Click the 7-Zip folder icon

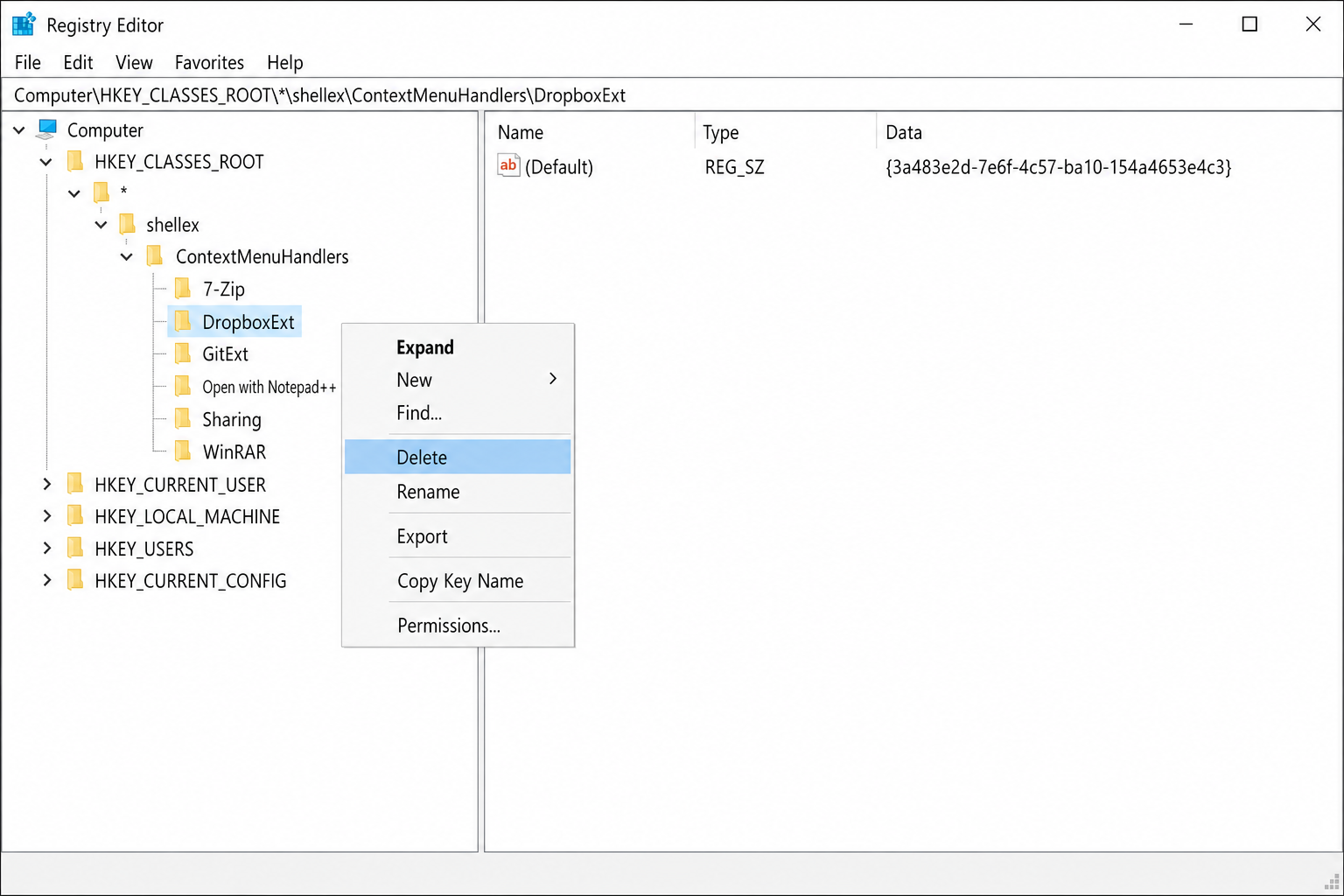point(183,288)
